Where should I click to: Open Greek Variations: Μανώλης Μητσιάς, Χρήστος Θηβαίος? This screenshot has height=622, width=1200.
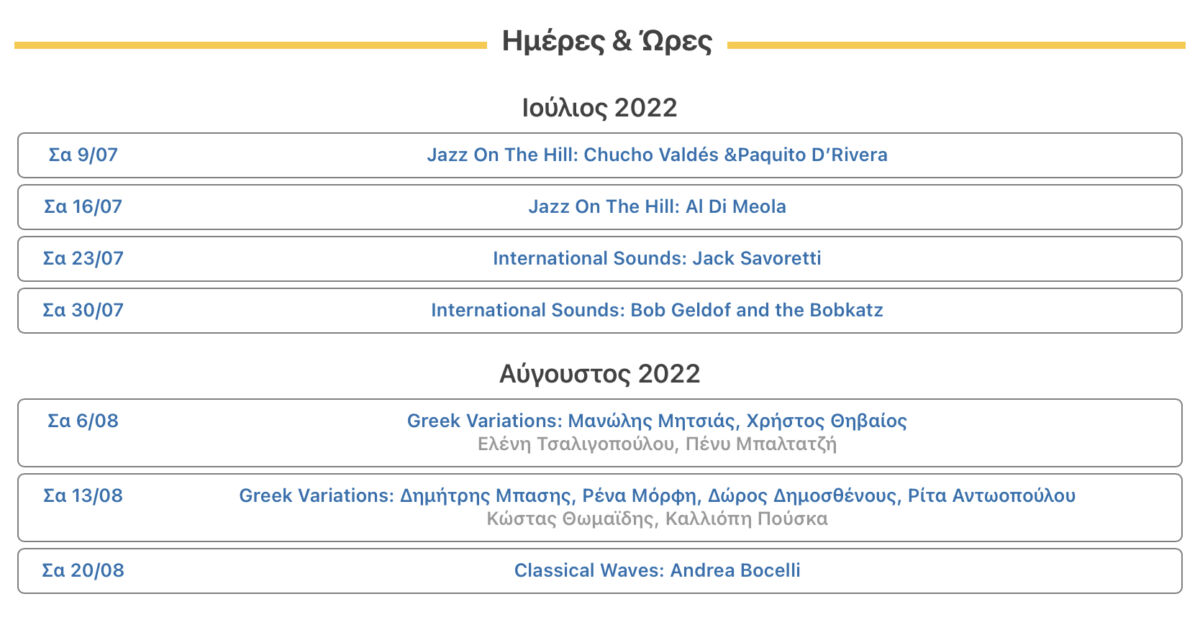656,421
